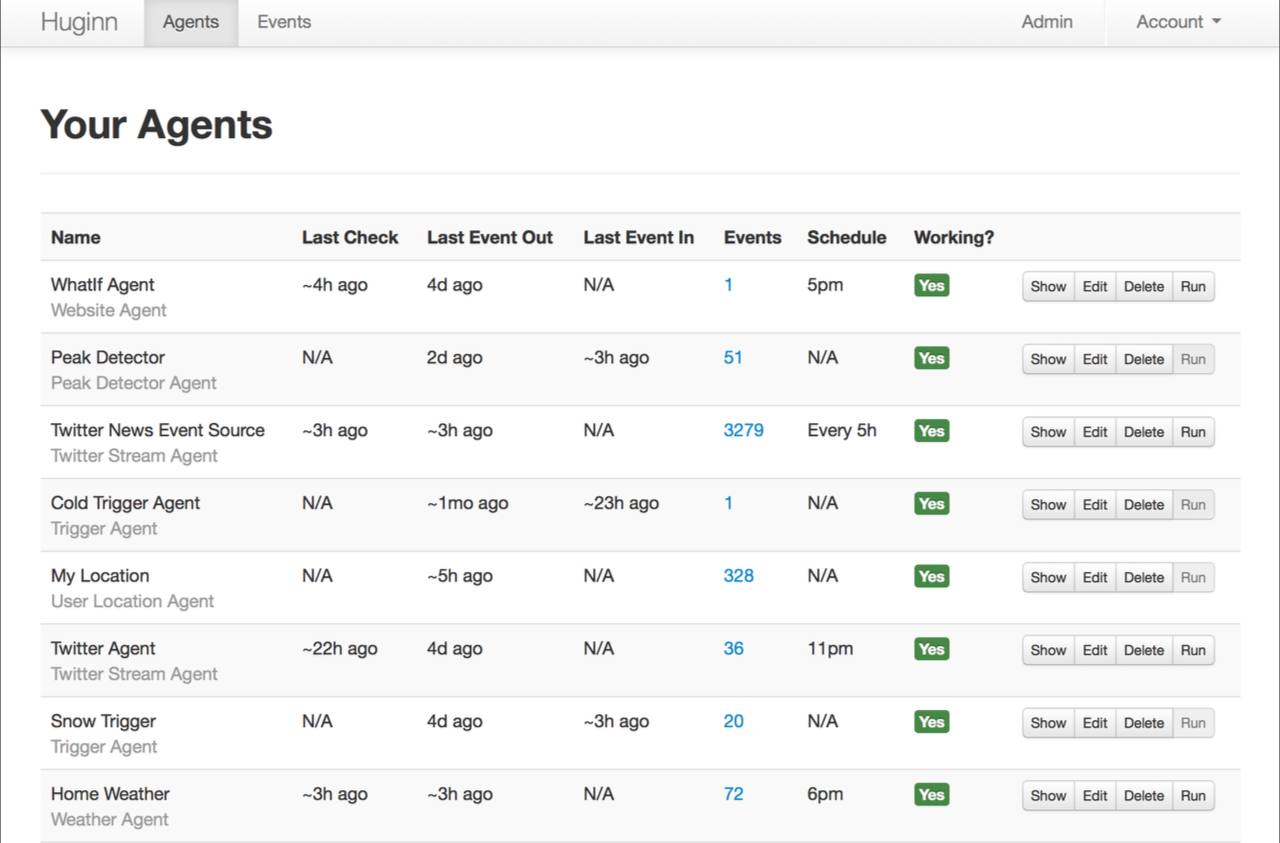Viewport: 1280px width, 843px height.
Task: Open Peak Detector's 51 events
Action: (733, 357)
